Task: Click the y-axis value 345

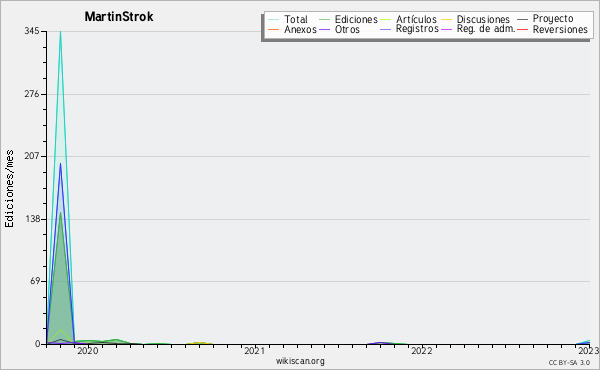Action: 32,31
